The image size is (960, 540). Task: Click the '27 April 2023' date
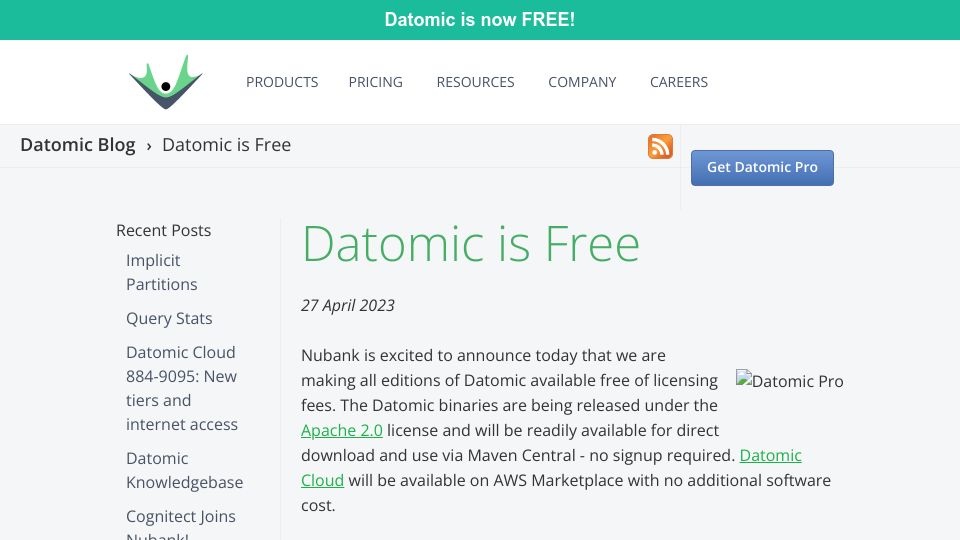pyautogui.click(x=348, y=306)
